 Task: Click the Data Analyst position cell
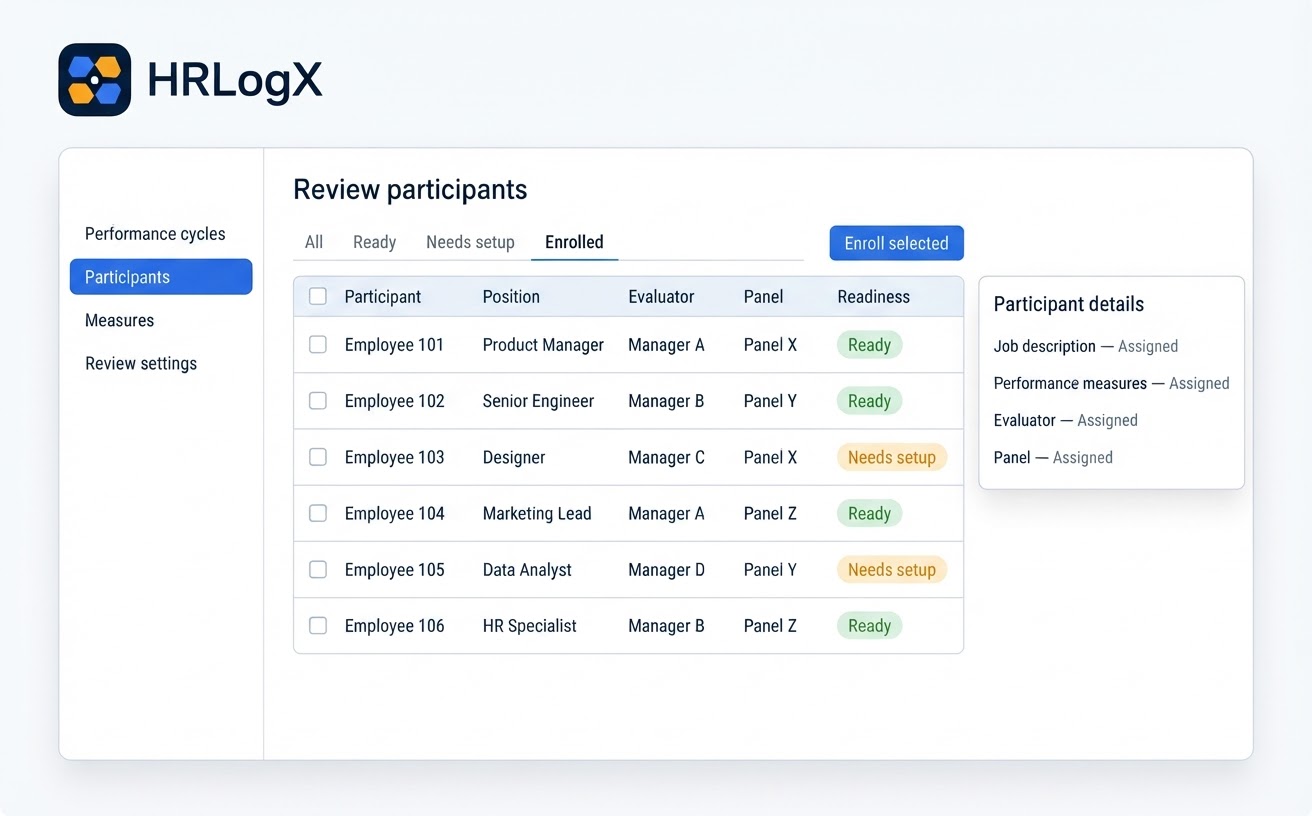527,569
